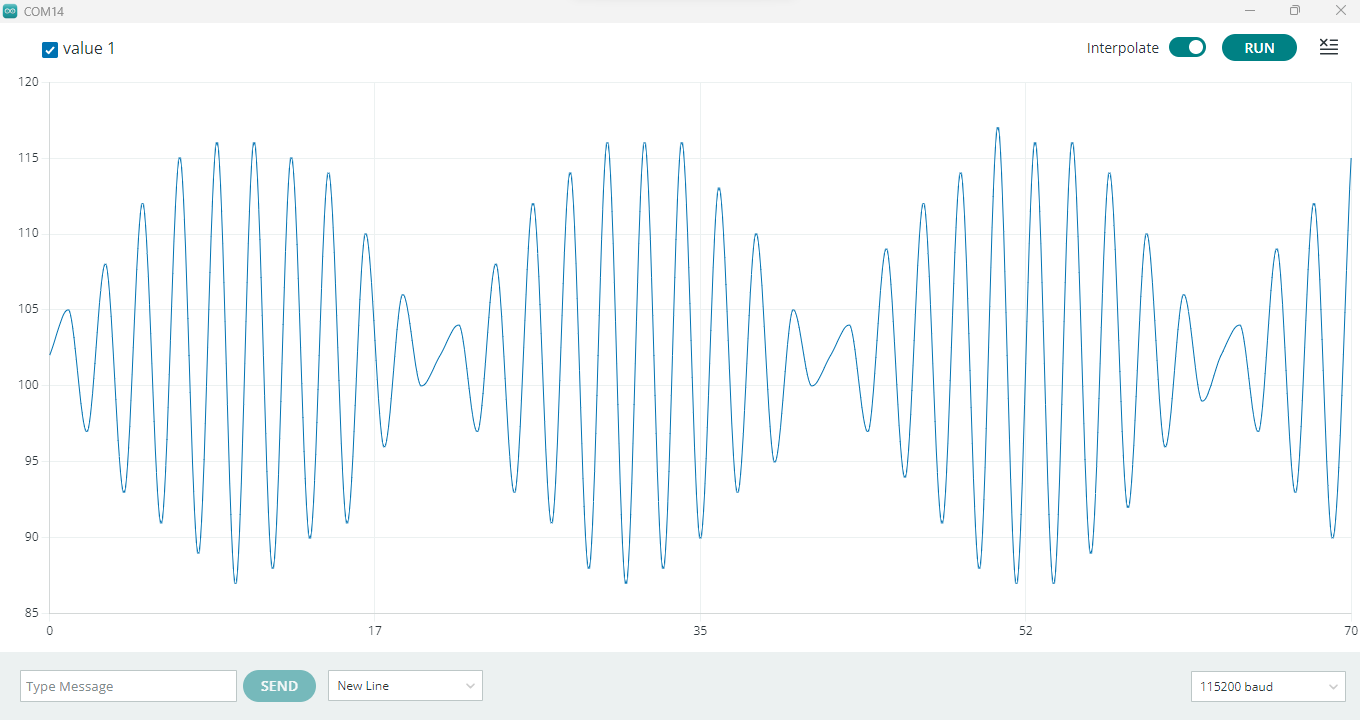Open the New Line ending dropdown

click(x=405, y=686)
